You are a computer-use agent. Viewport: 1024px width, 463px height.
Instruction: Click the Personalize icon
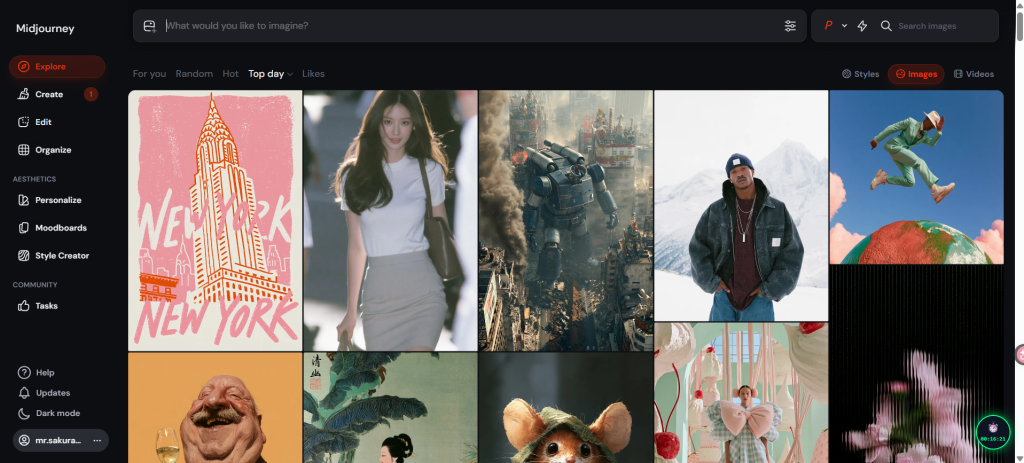click(24, 200)
